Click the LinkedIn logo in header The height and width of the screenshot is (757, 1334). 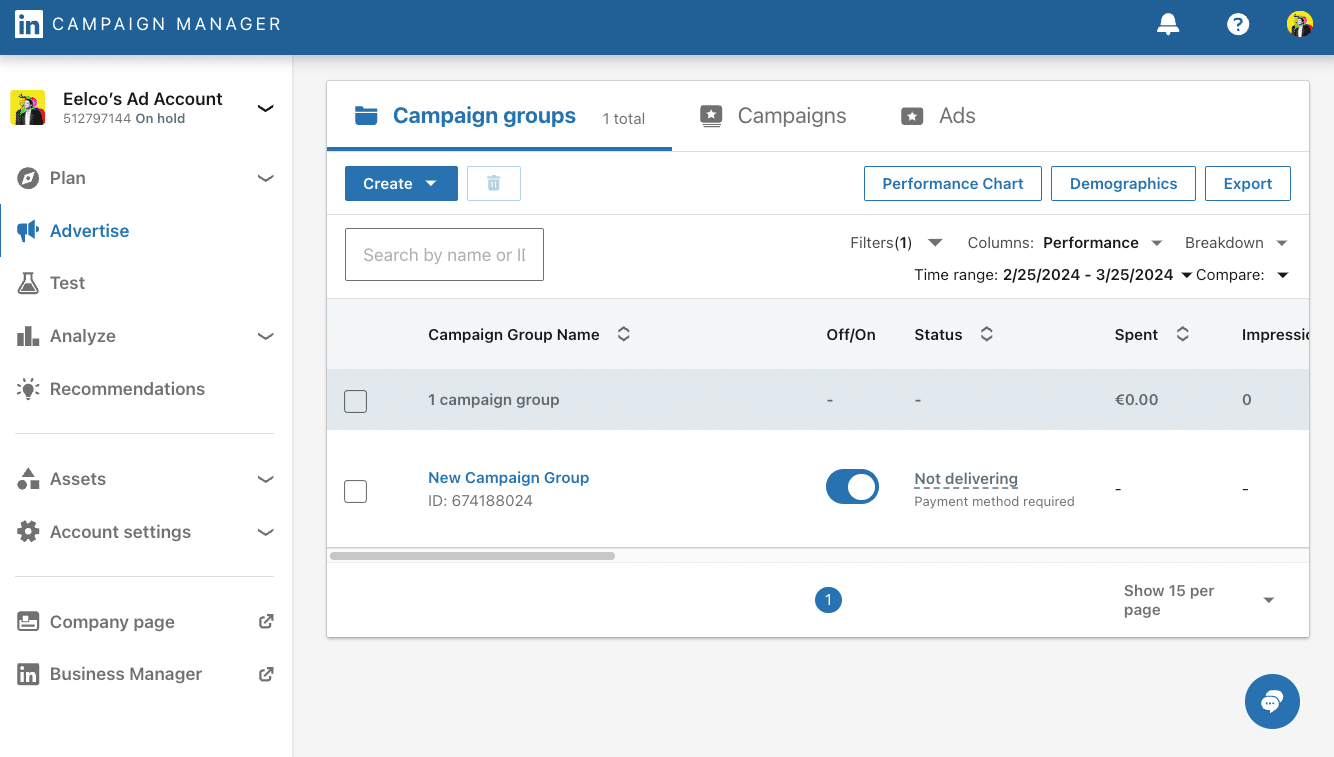(28, 25)
